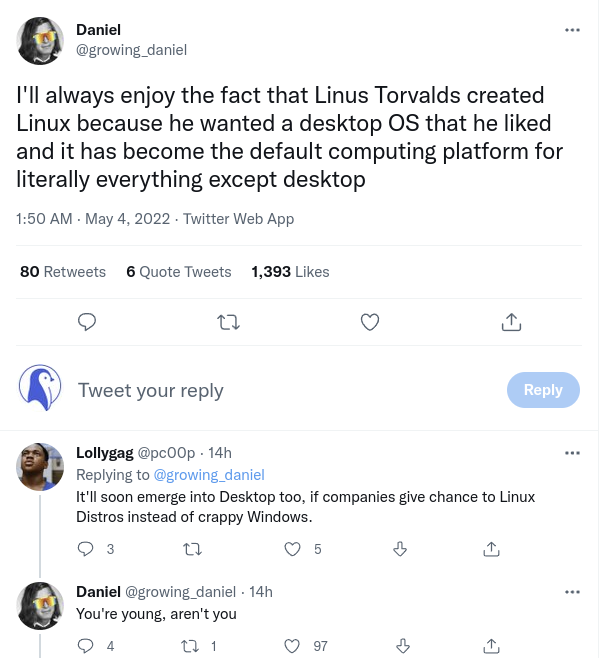The height and width of the screenshot is (658, 604).
Task: Reply to Lollygag's comment
Action: [x=85, y=548]
